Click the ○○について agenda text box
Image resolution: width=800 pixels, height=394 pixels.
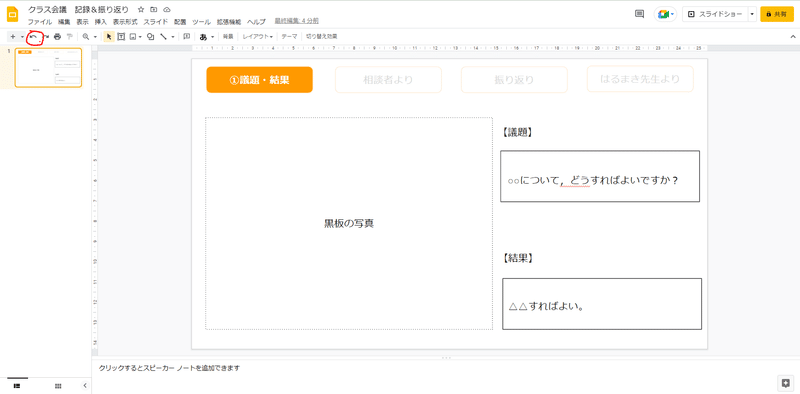coord(600,176)
